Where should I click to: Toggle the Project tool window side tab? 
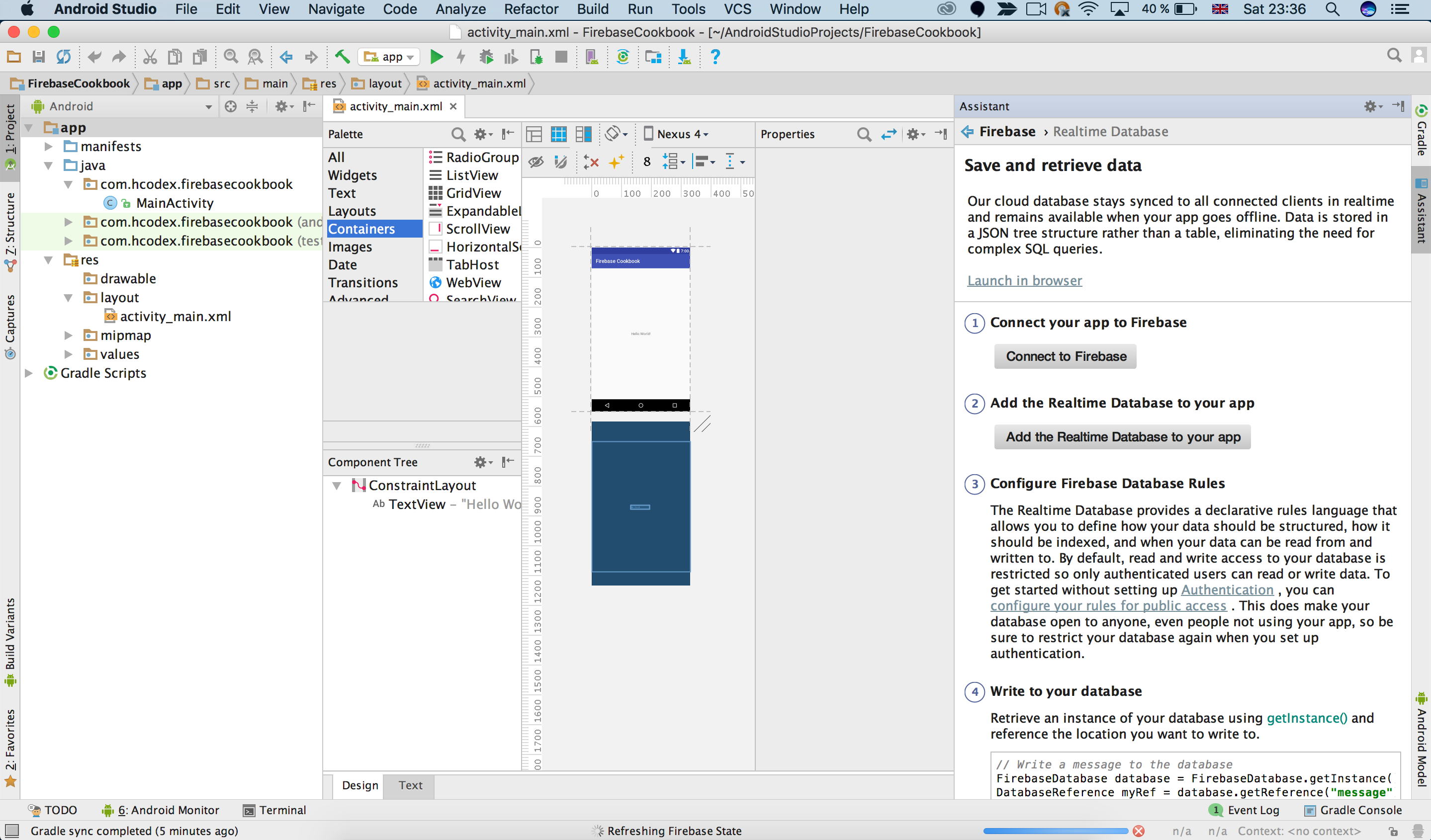[x=10, y=137]
